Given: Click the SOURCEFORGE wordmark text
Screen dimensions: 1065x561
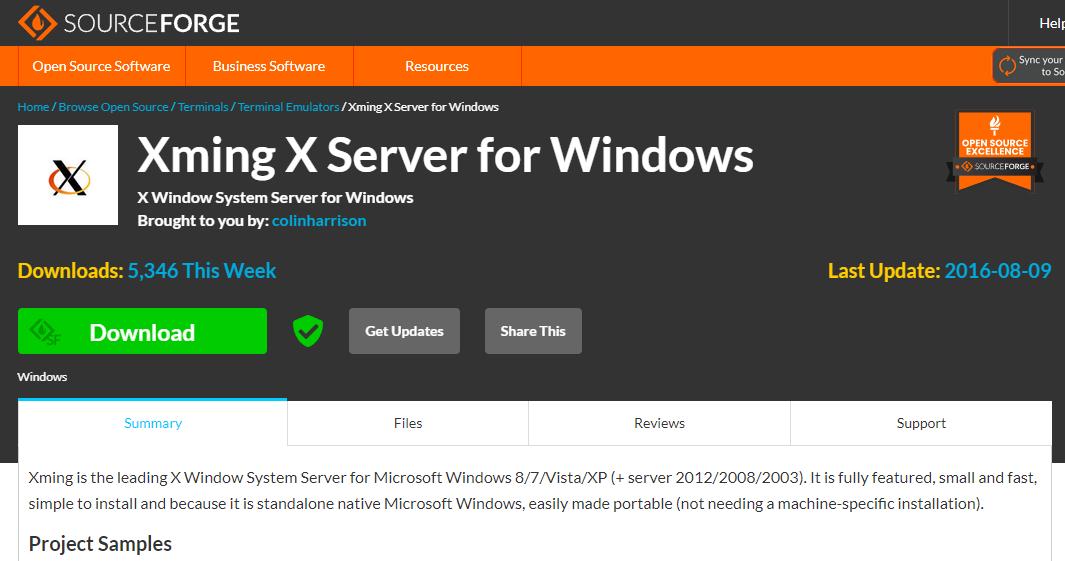Looking at the screenshot, I should coord(151,24).
